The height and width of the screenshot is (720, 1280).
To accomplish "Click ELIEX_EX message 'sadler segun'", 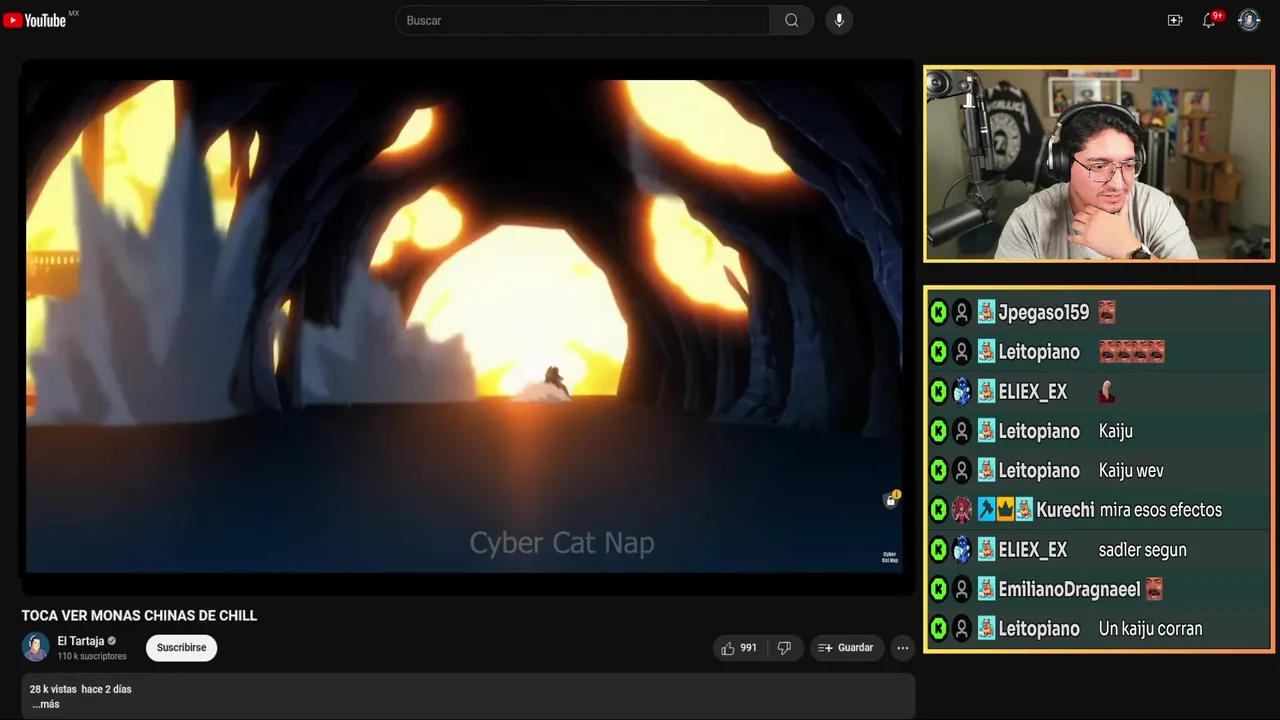I will click(x=1142, y=550).
